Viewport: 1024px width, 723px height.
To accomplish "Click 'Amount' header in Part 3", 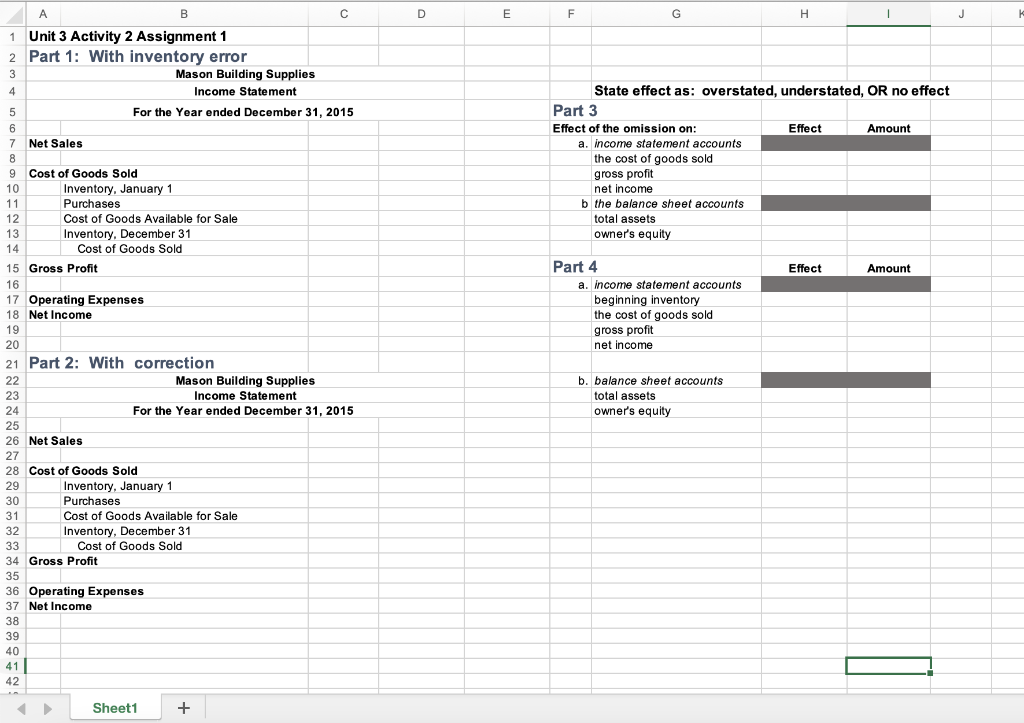I will 888,129.
